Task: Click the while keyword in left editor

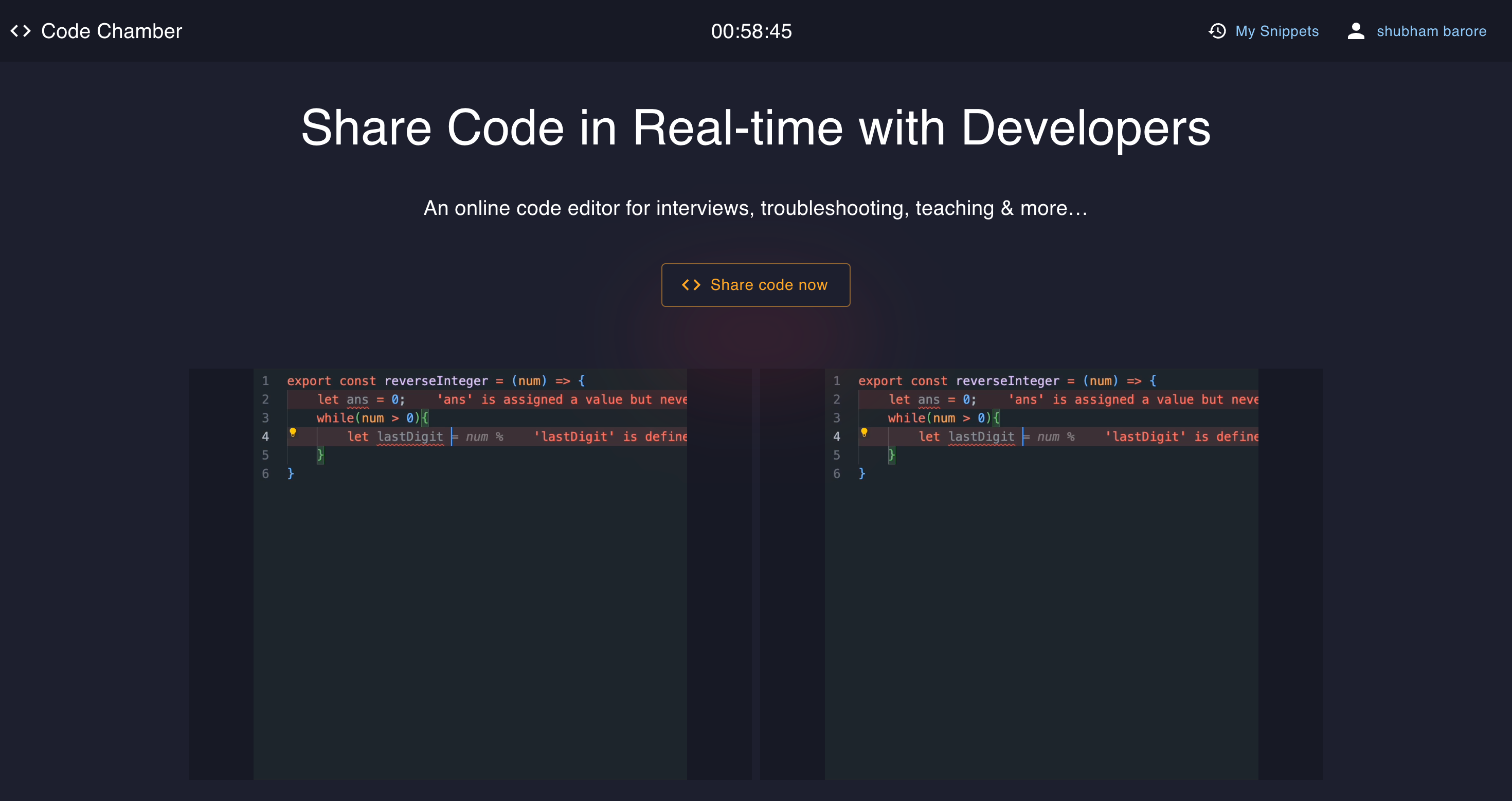Action: (x=335, y=418)
